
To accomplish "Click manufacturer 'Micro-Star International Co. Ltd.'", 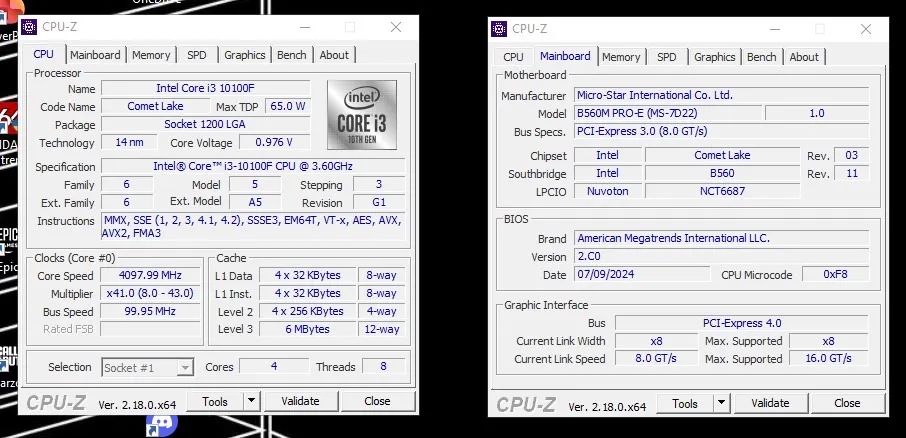I will (721, 95).
